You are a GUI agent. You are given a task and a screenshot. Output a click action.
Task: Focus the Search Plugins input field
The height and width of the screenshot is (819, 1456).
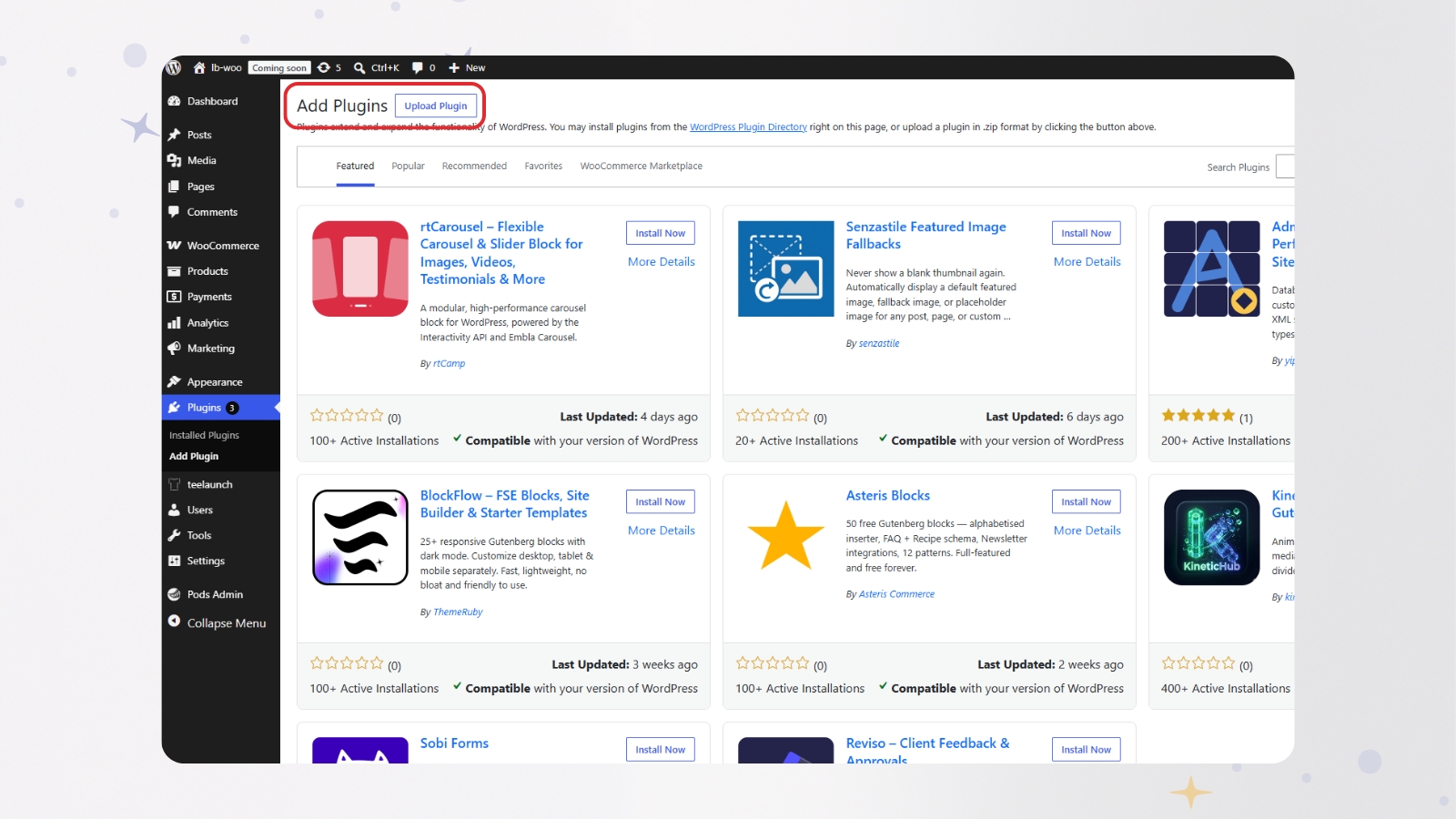[1285, 167]
